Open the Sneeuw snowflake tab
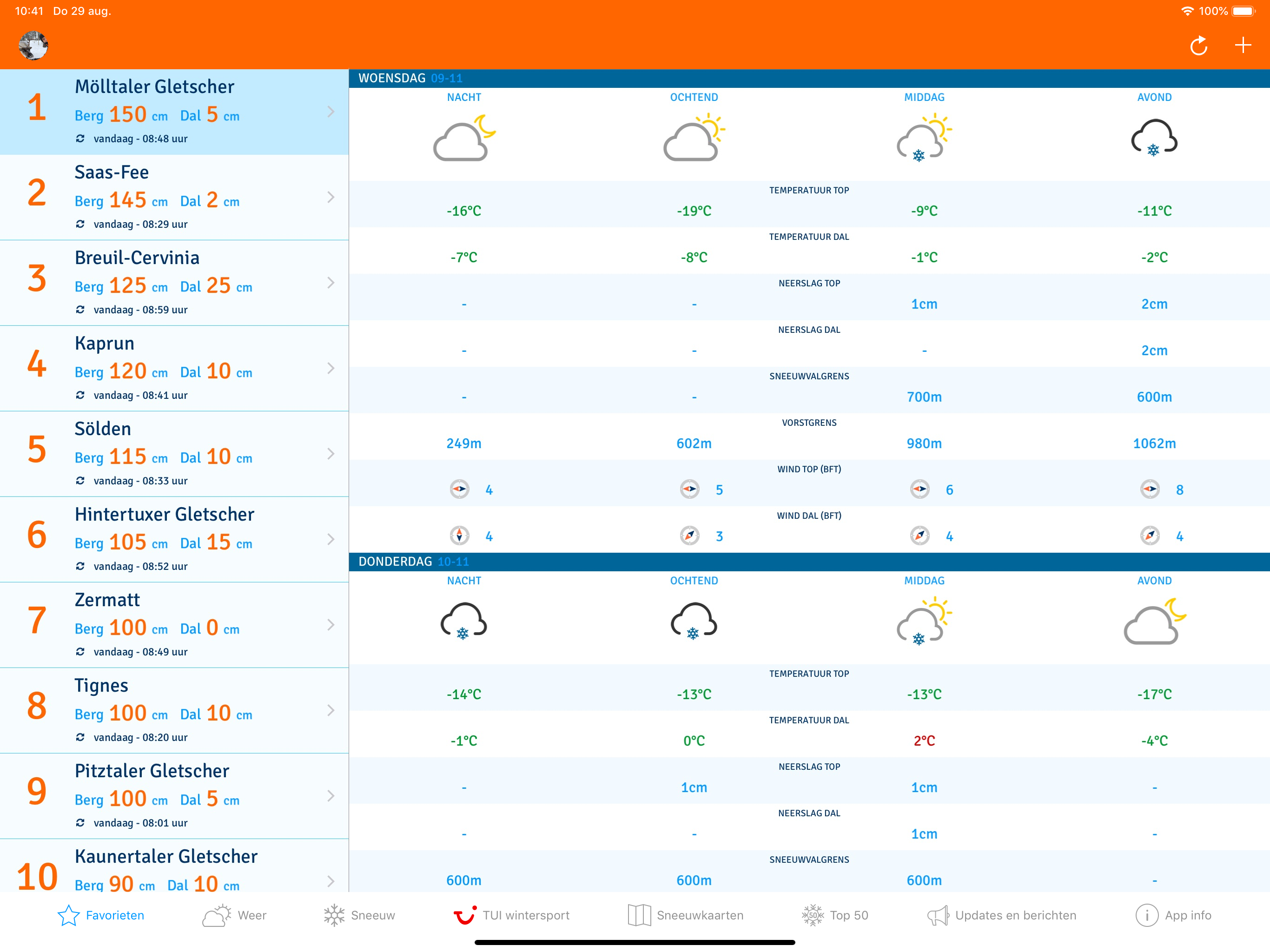 point(359,915)
